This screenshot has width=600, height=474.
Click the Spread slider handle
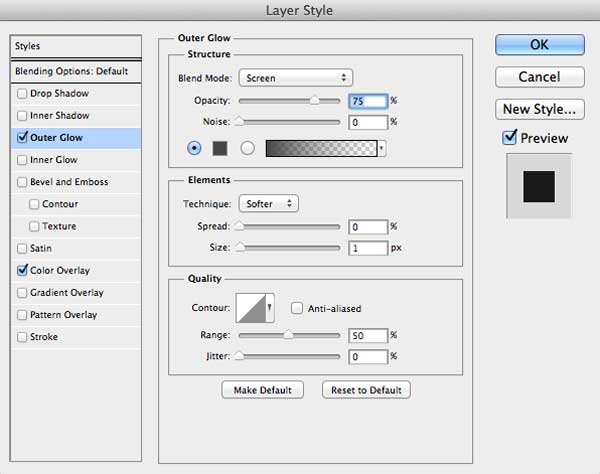(239, 226)
